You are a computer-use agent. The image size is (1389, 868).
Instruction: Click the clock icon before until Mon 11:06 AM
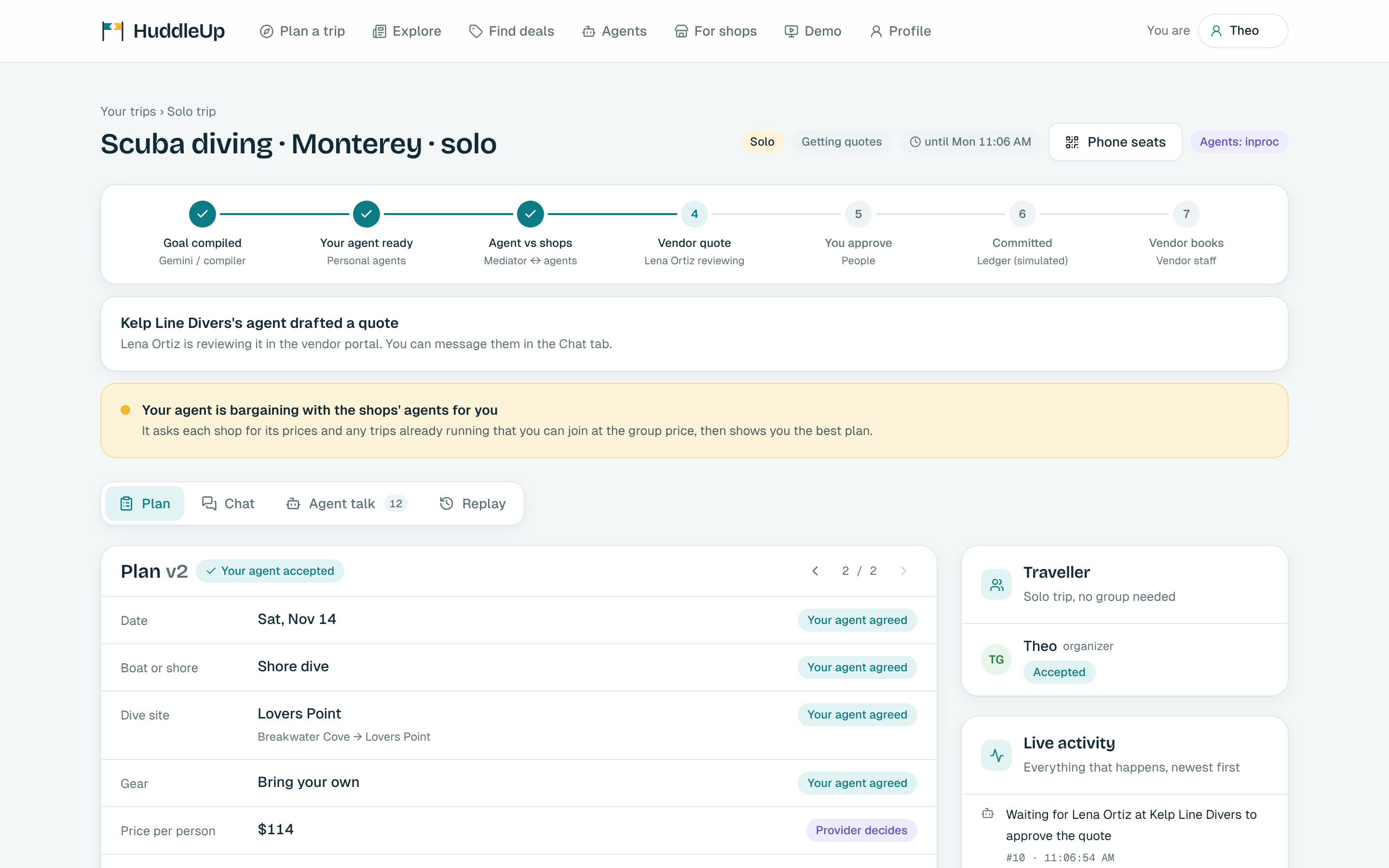[915, 142]
